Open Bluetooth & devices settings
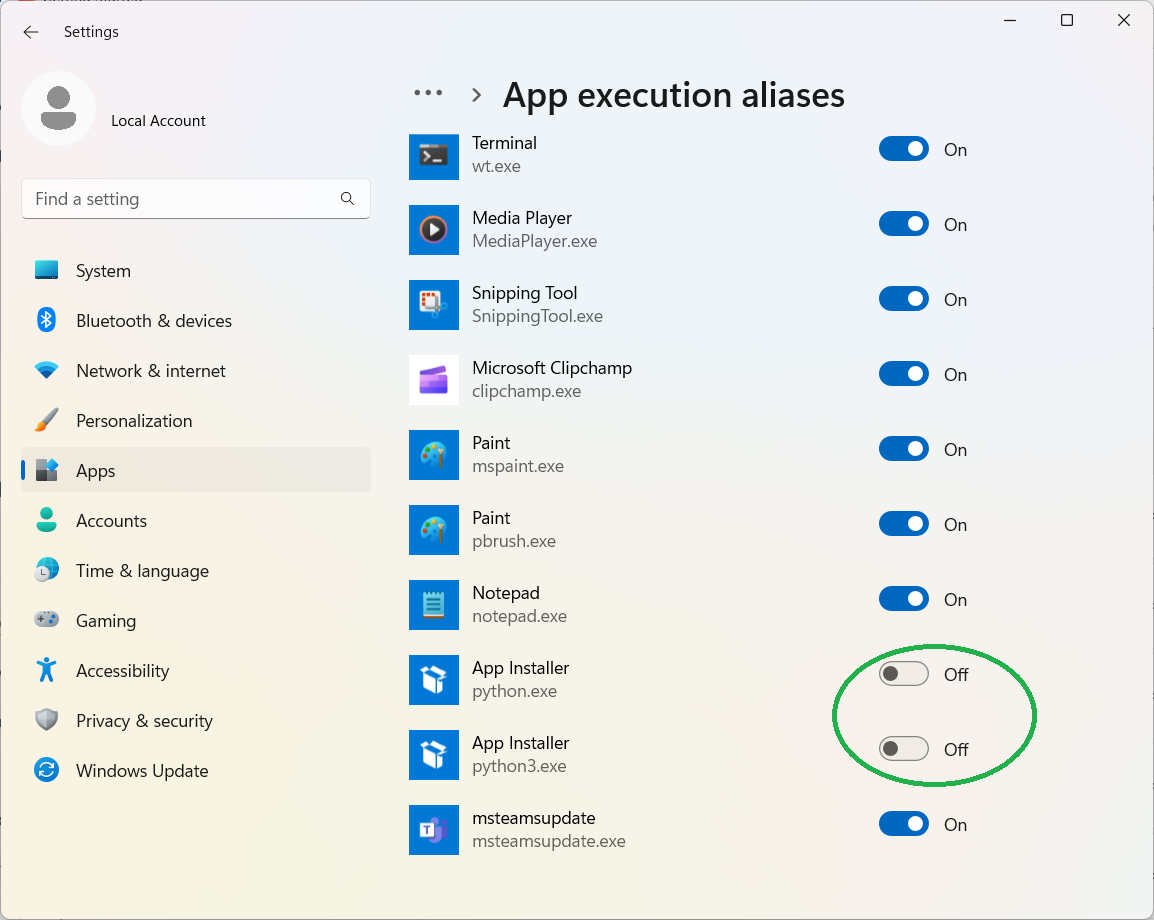 pyautogui.click(x=196, y=320)
